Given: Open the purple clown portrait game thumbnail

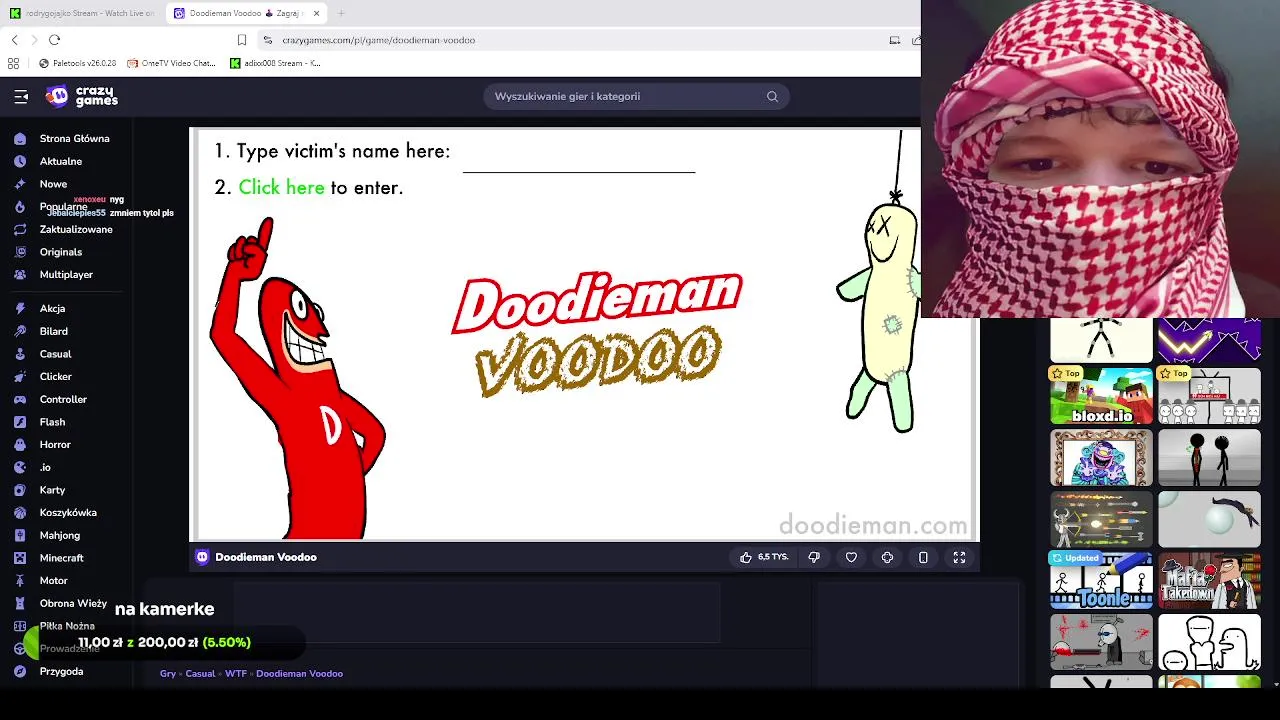Looking at the screenshot, I should click(x=1101, y=458).
